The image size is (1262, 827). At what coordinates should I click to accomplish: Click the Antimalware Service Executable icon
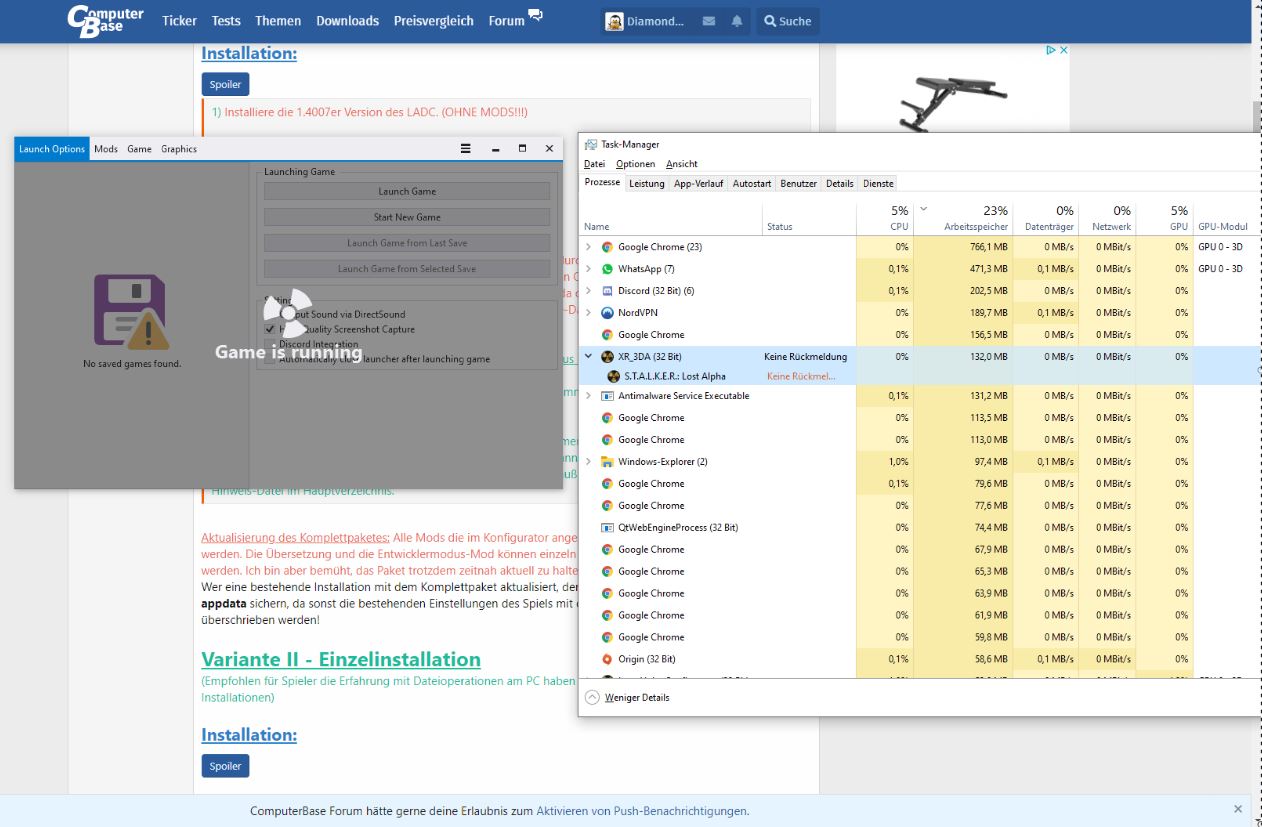pyautogui.click(x=607, y=396)
